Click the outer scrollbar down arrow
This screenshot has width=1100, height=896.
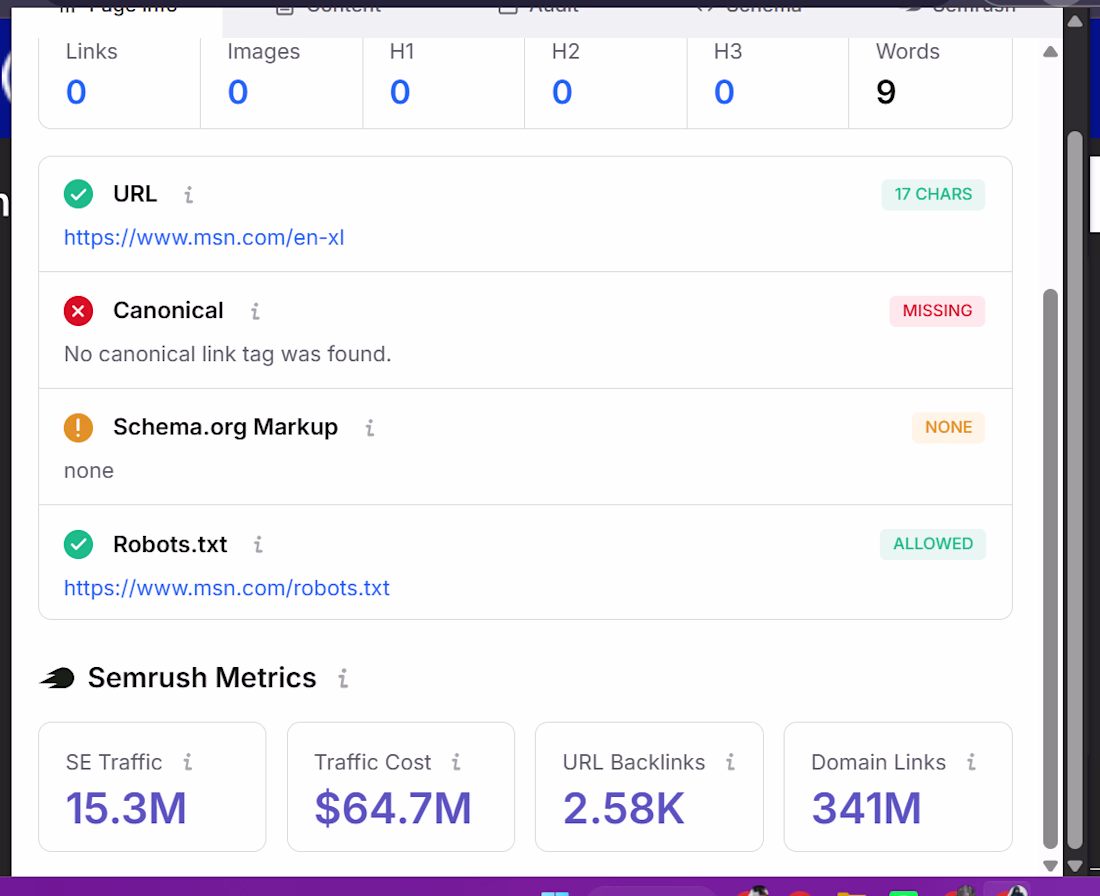tap(1075, 866)
